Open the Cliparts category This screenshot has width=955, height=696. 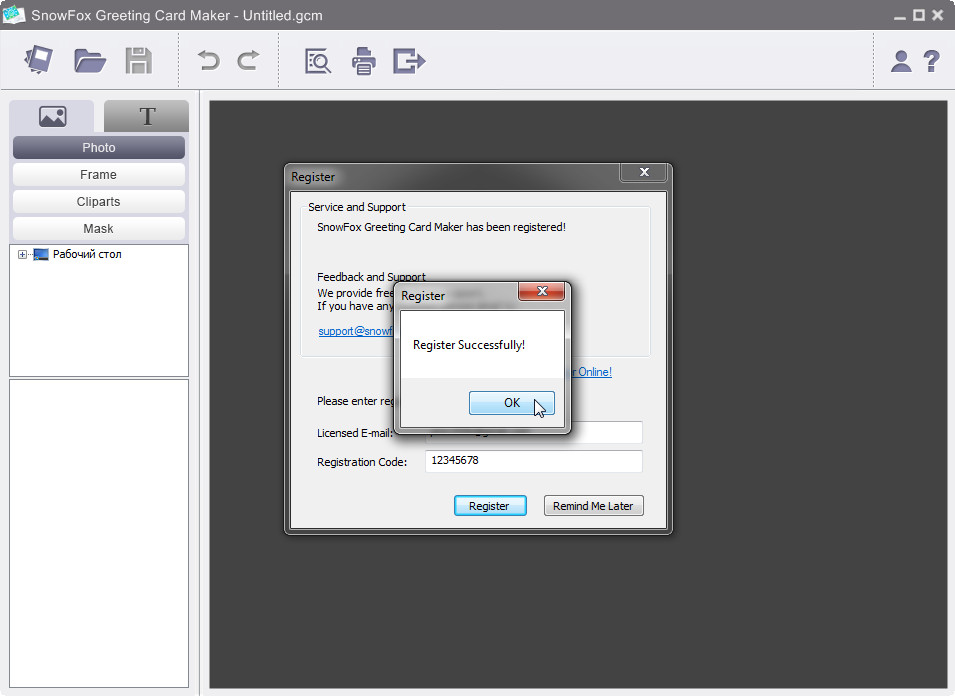[99, 202]
